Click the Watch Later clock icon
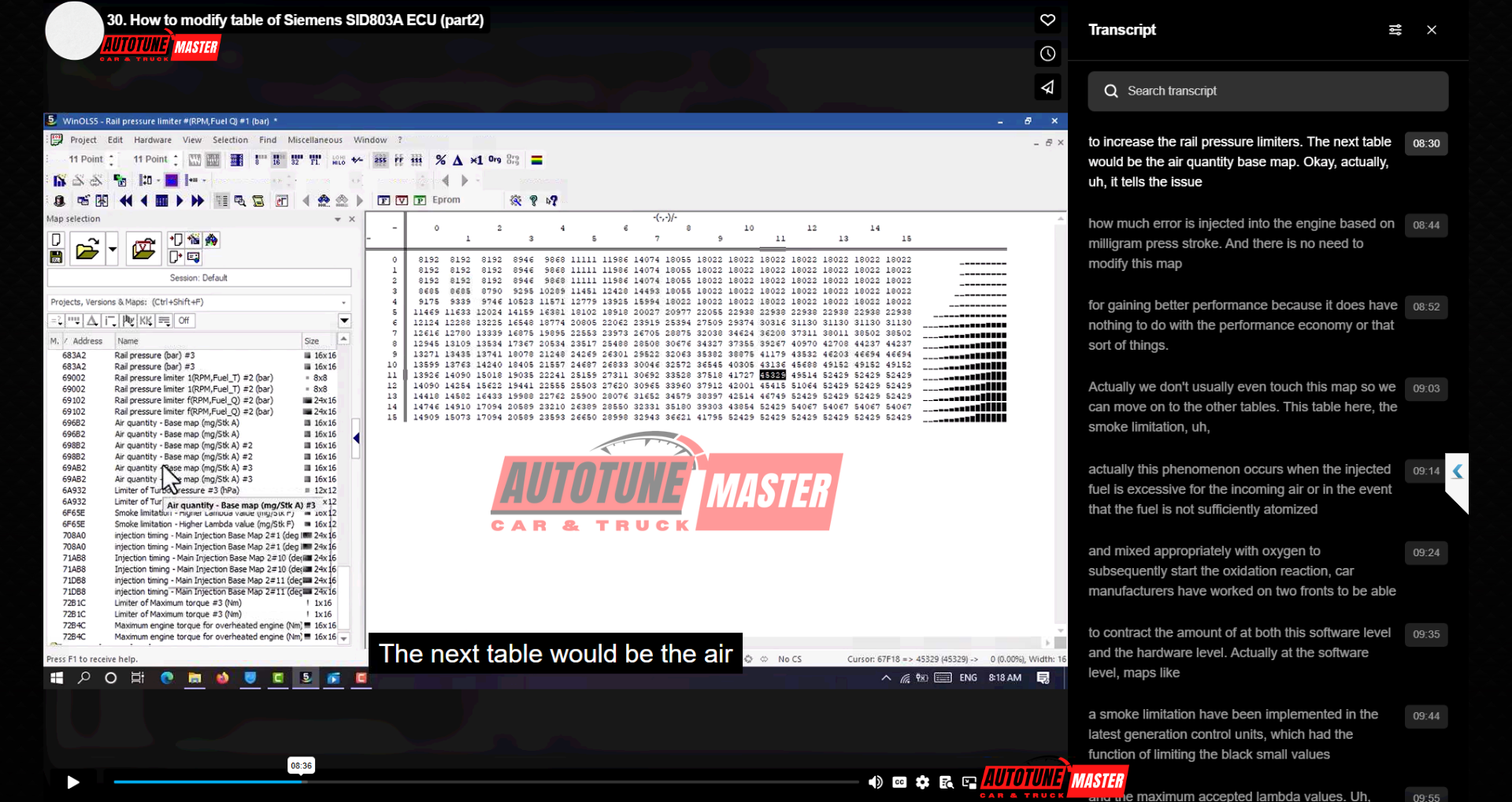The image size is (1512, 802). pyautogui.click(x=1047, y=54)
